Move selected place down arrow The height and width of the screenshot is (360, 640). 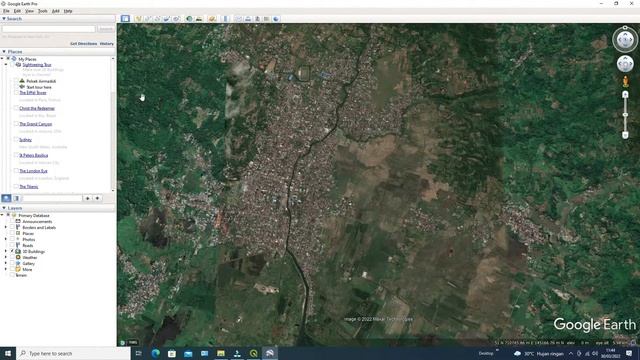coord(98,198)
